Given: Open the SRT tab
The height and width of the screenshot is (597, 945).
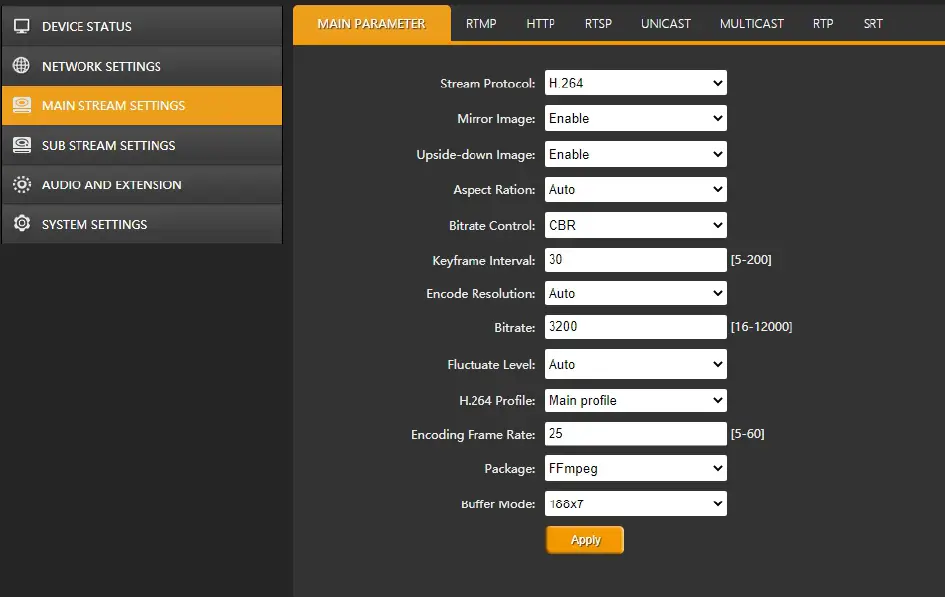Looking at the screenshot, I should click(873, 24).
